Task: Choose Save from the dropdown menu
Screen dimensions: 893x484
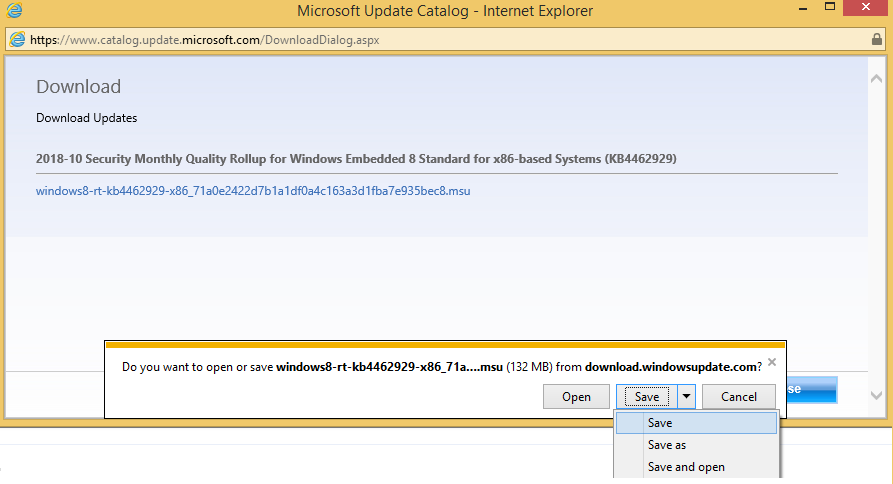Action: pos(696,423)
